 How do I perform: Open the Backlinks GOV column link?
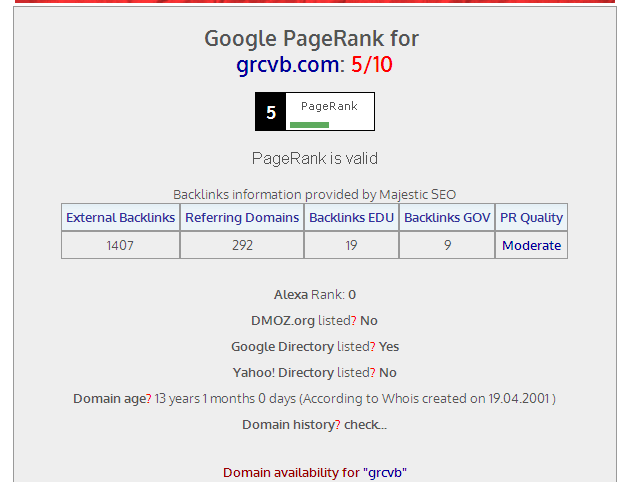tap(447, 217)
